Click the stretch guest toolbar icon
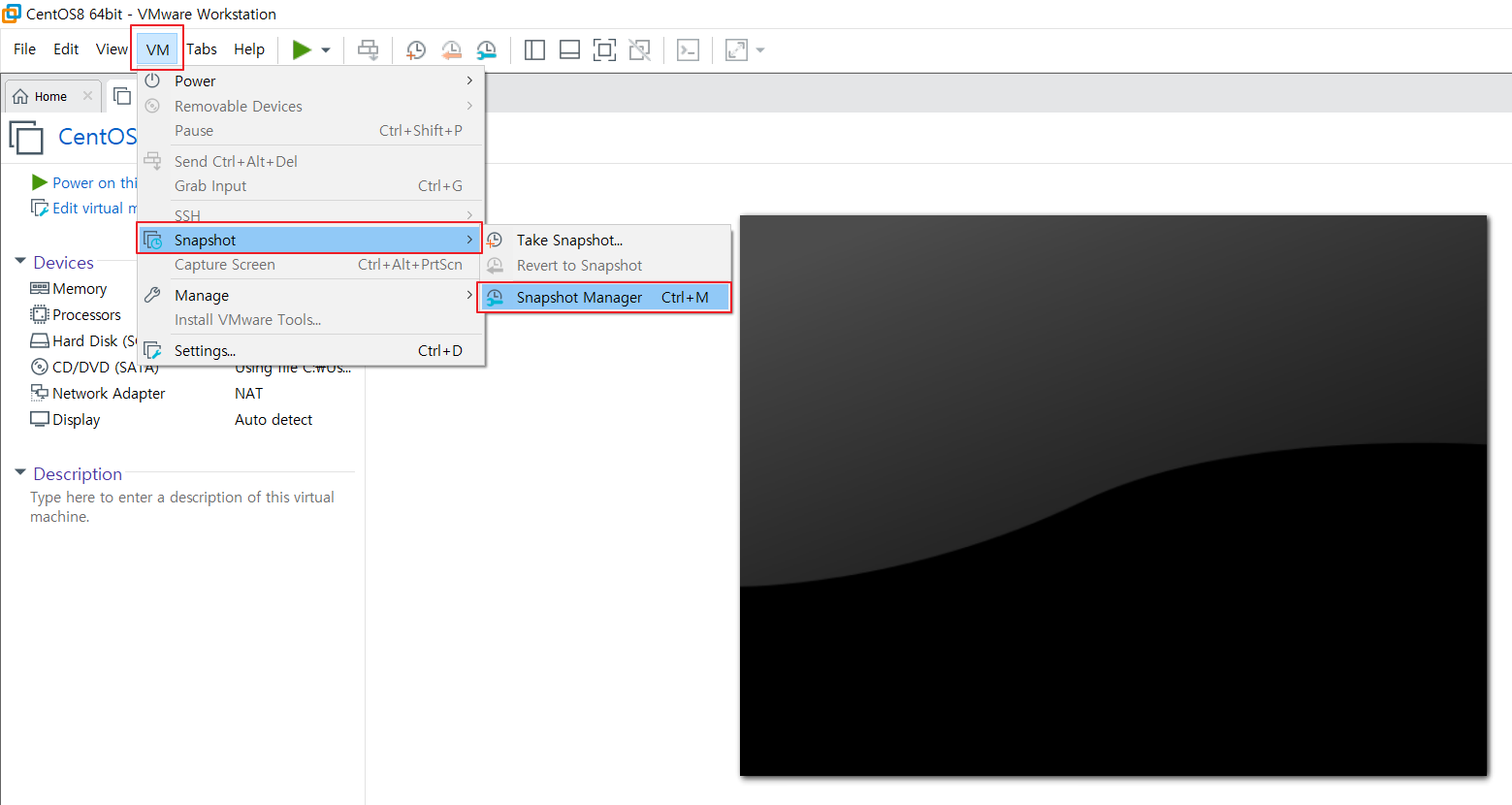This screenshot has width=1512, height=805. pyautogui.click(x=736, y=50)
